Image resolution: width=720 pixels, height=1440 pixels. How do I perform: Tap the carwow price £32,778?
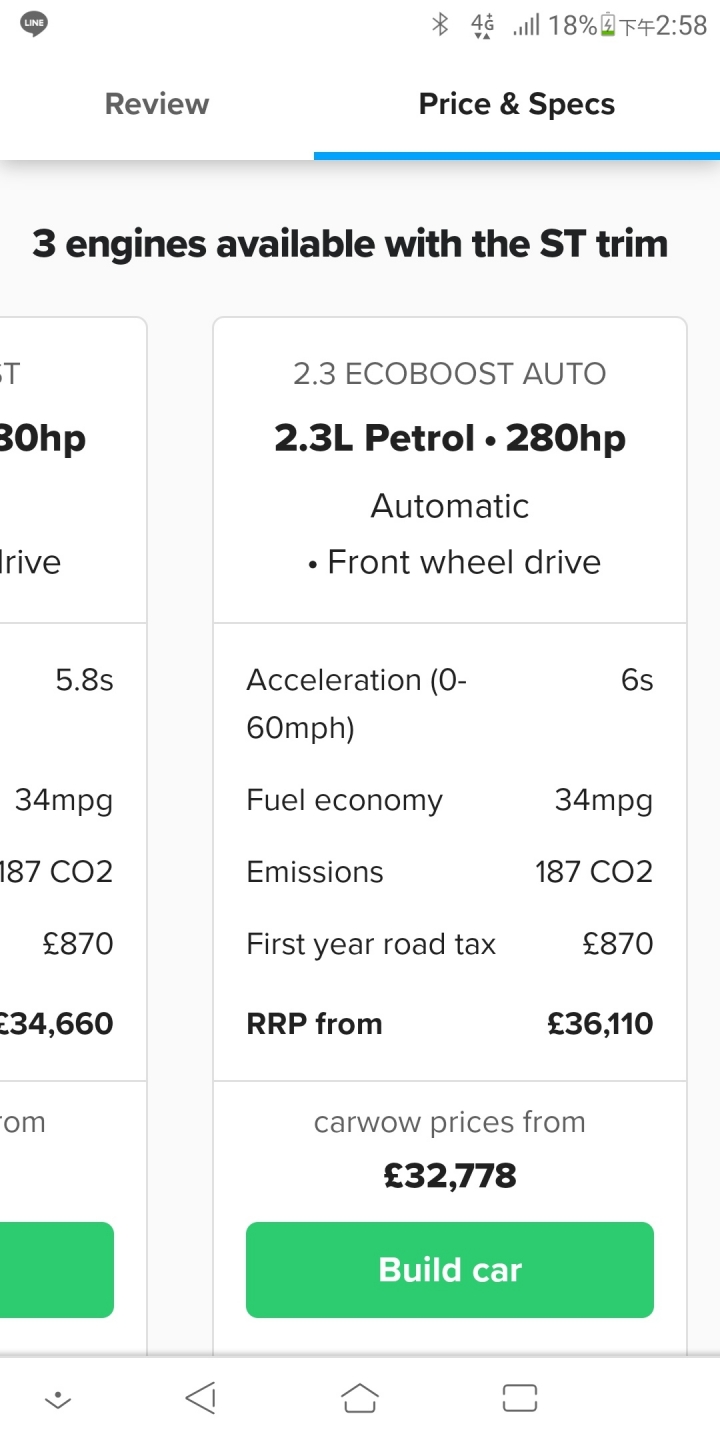[x=450, y=1175]
